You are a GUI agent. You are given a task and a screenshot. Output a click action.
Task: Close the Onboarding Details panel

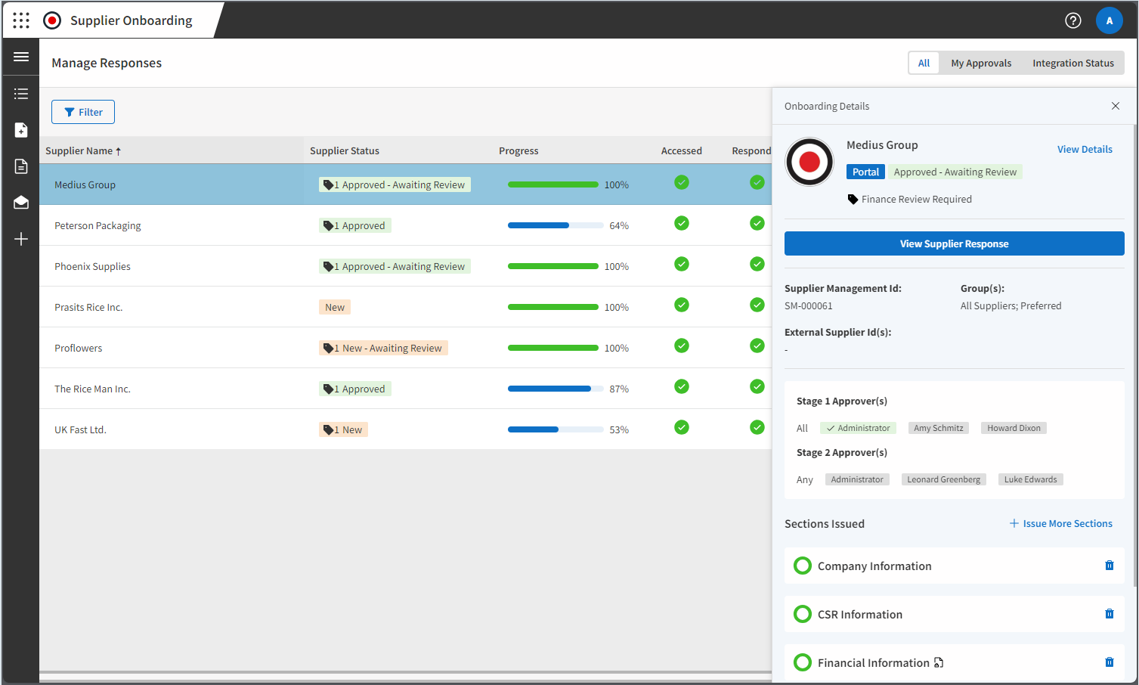point(1115,106)
